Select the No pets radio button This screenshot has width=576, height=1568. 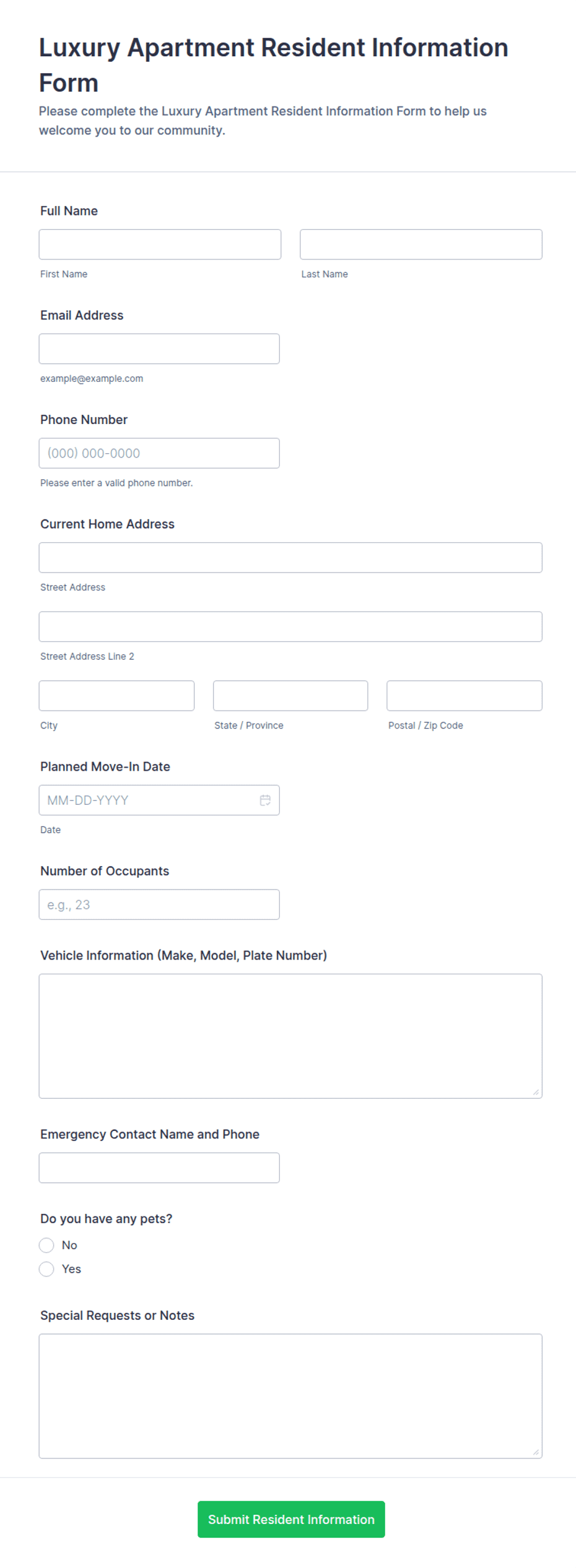[46, 1245]
